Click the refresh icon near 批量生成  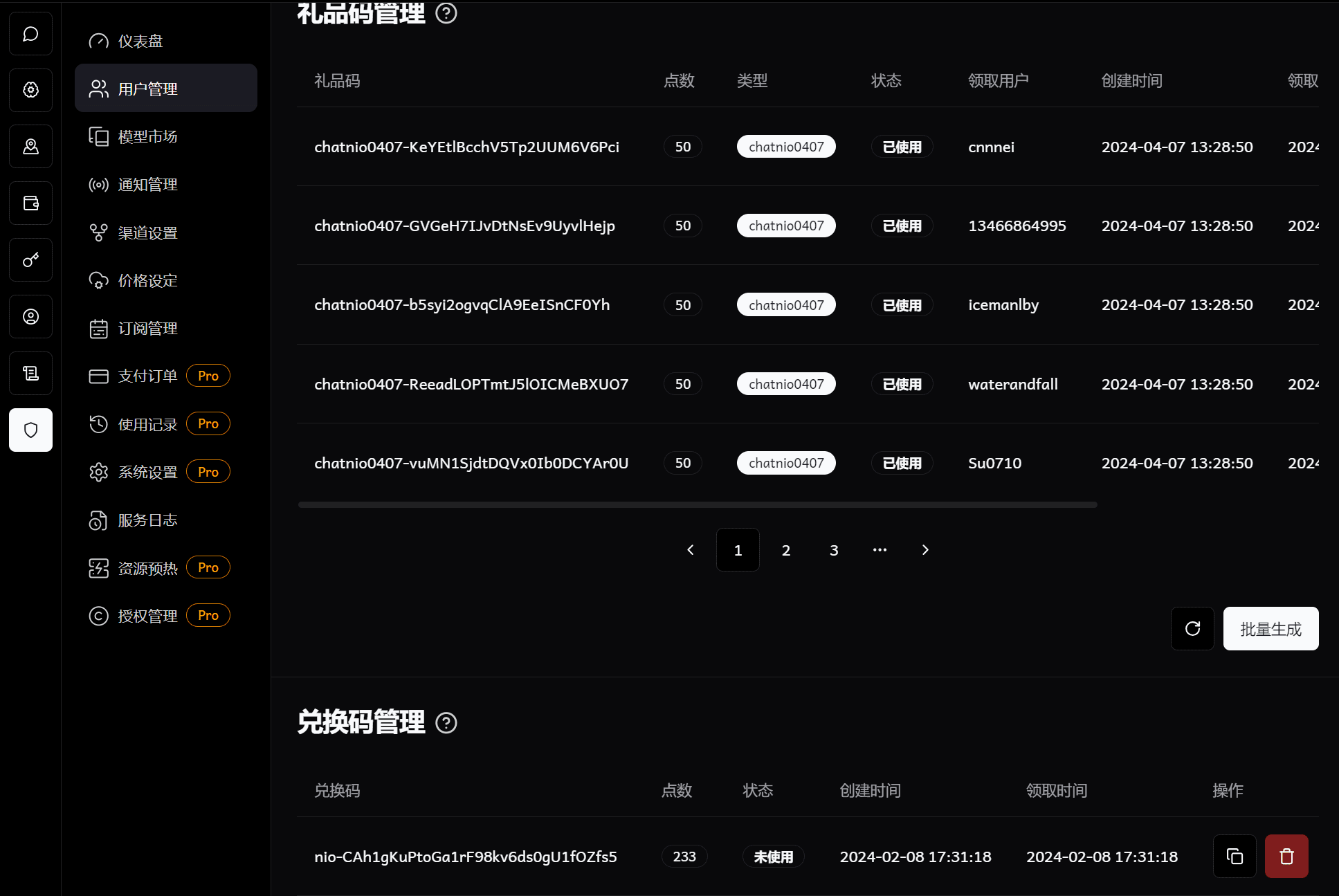click(1193, 628)
